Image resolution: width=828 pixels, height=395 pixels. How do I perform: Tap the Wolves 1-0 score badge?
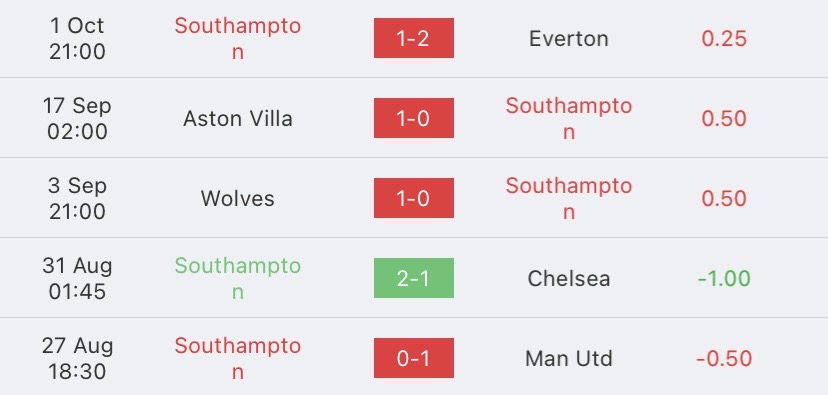413,198
